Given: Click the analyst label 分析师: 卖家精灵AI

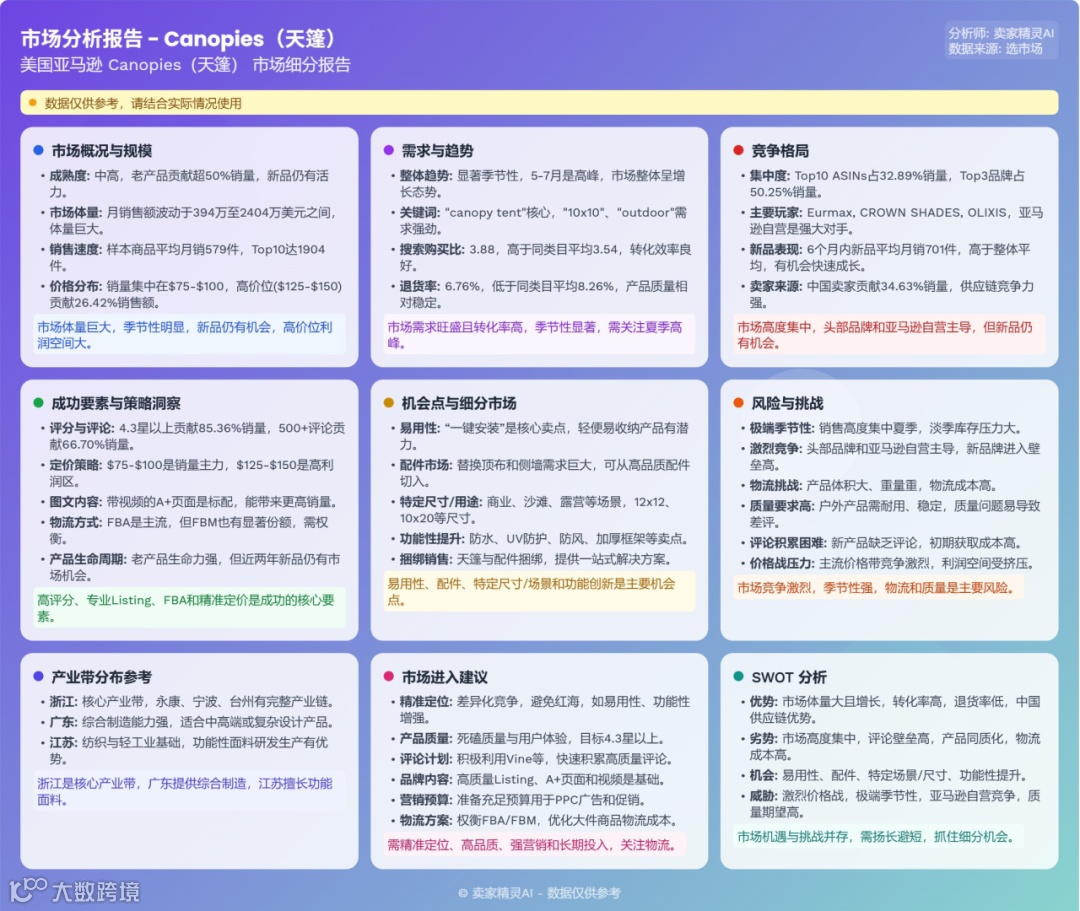Looking at the screenshot, I should click(1001, 33).
